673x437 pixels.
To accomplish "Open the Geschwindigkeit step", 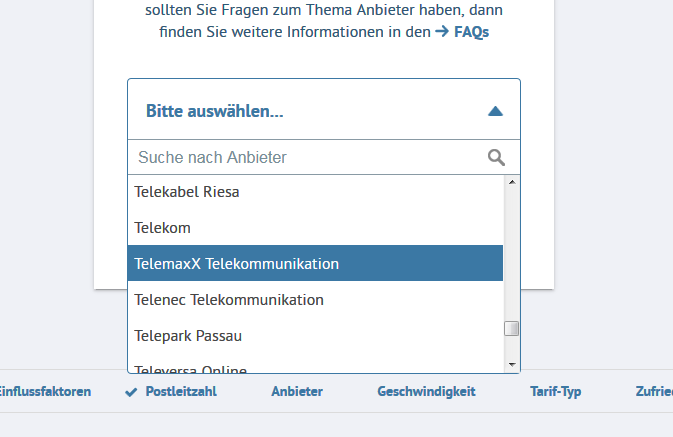I will click(426, 391).
